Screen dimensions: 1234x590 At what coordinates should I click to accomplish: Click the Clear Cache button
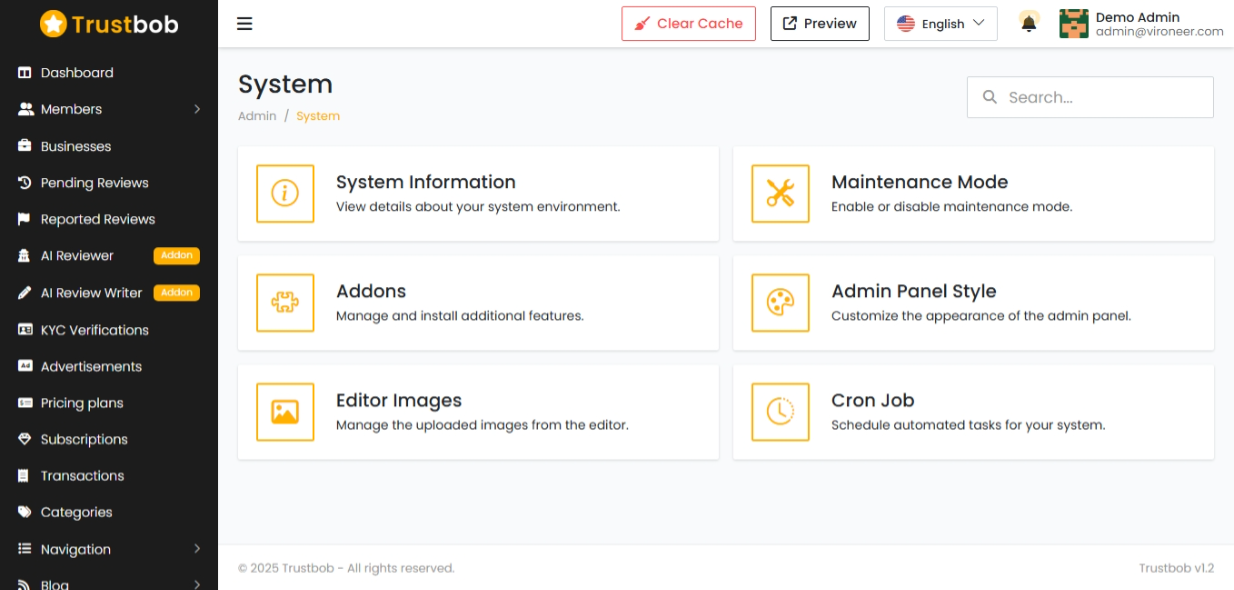pos(688,24)
